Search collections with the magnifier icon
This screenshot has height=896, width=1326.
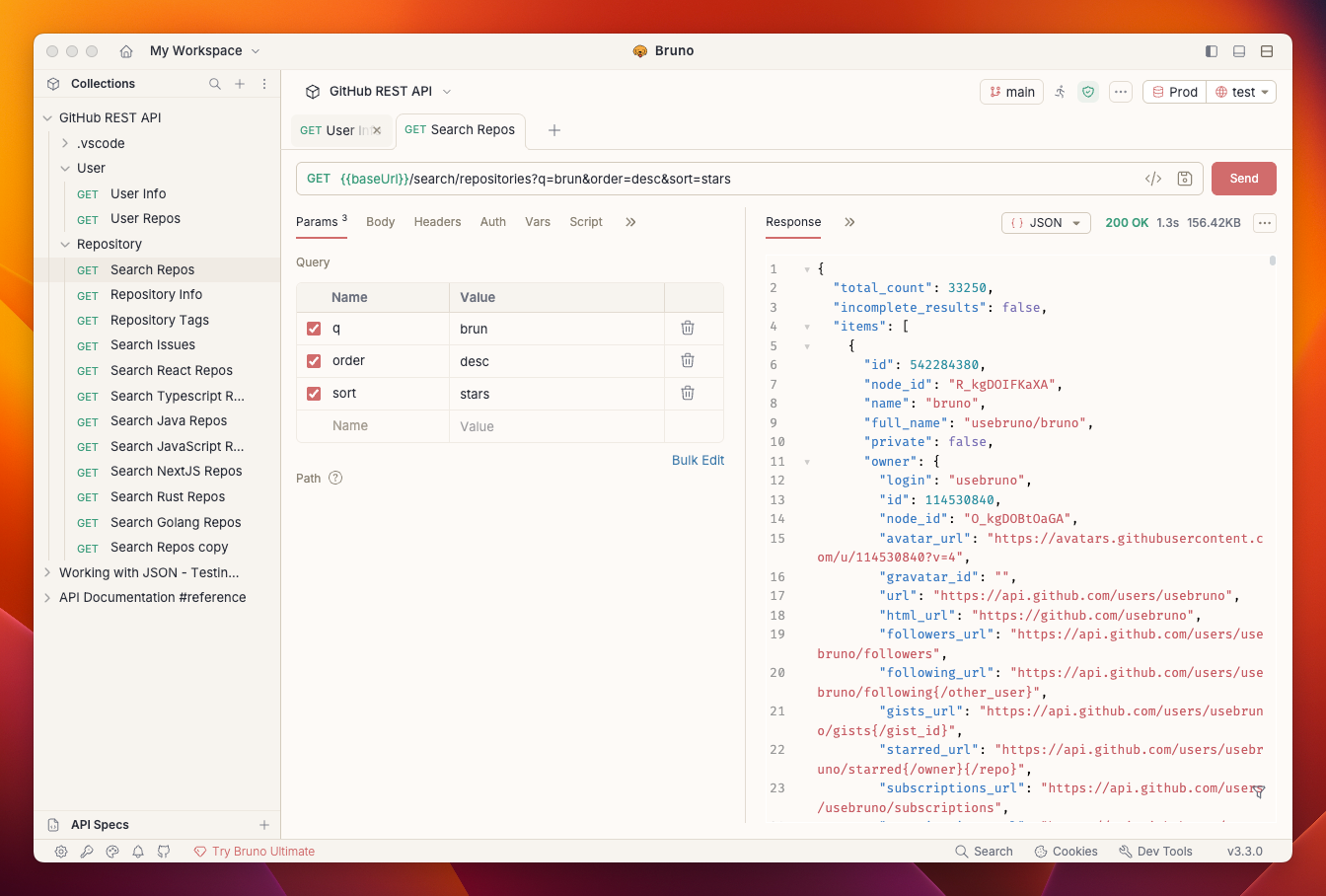tap(215, 84)
